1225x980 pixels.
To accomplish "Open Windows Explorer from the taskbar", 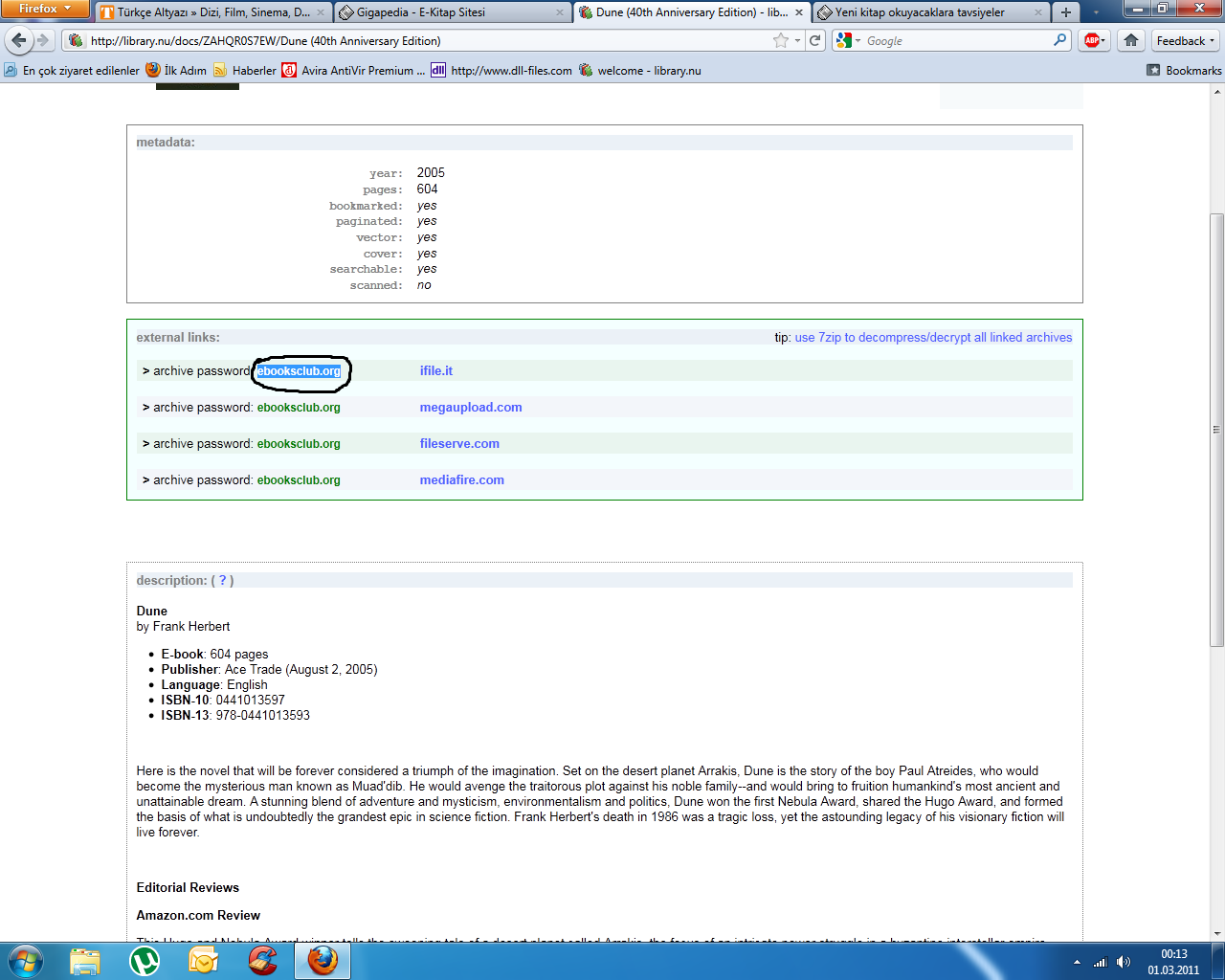I will pyautogui.click(x=85, y=960).
